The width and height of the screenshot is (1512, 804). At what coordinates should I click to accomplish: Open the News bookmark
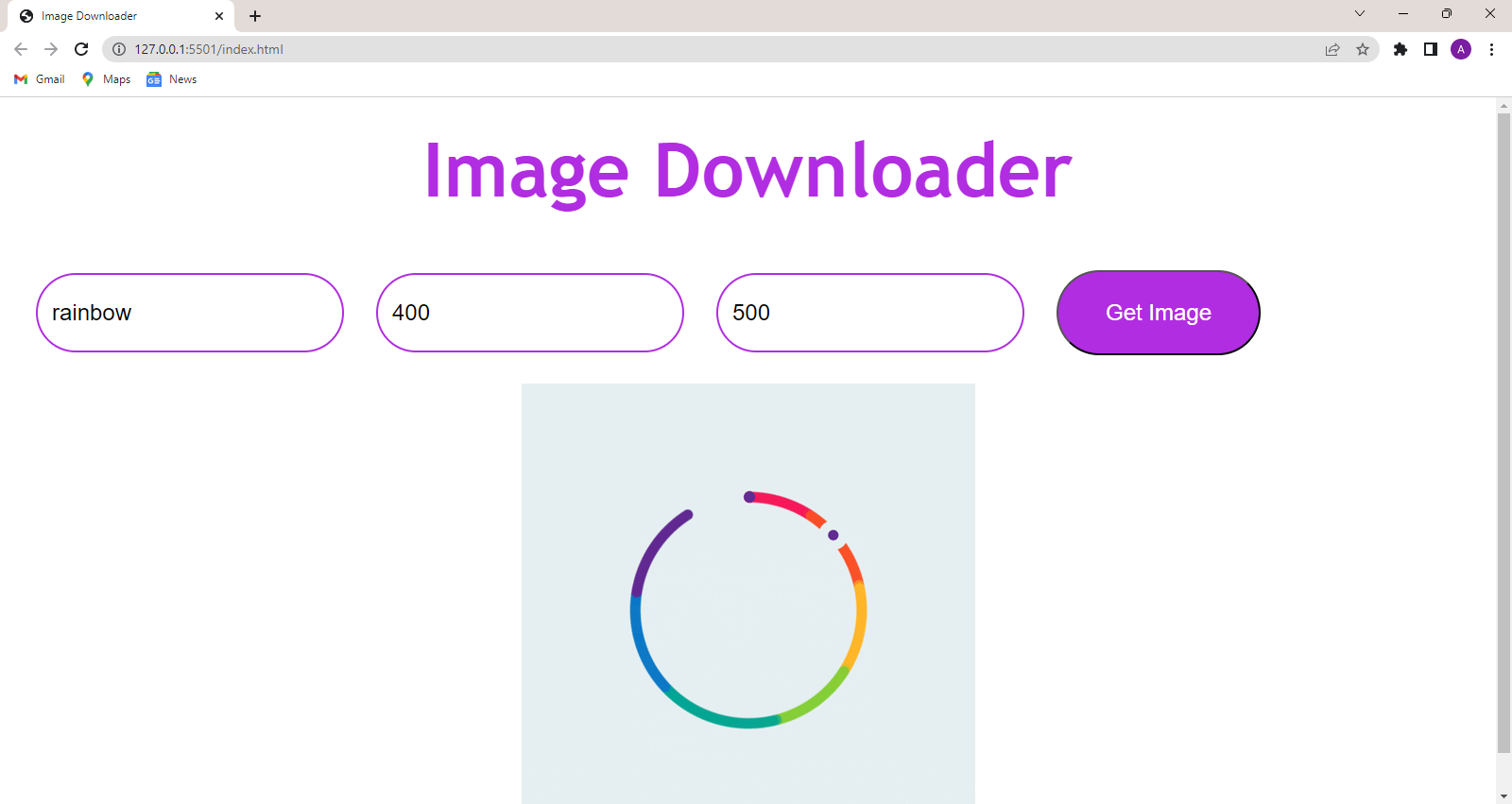coord(172,79)
